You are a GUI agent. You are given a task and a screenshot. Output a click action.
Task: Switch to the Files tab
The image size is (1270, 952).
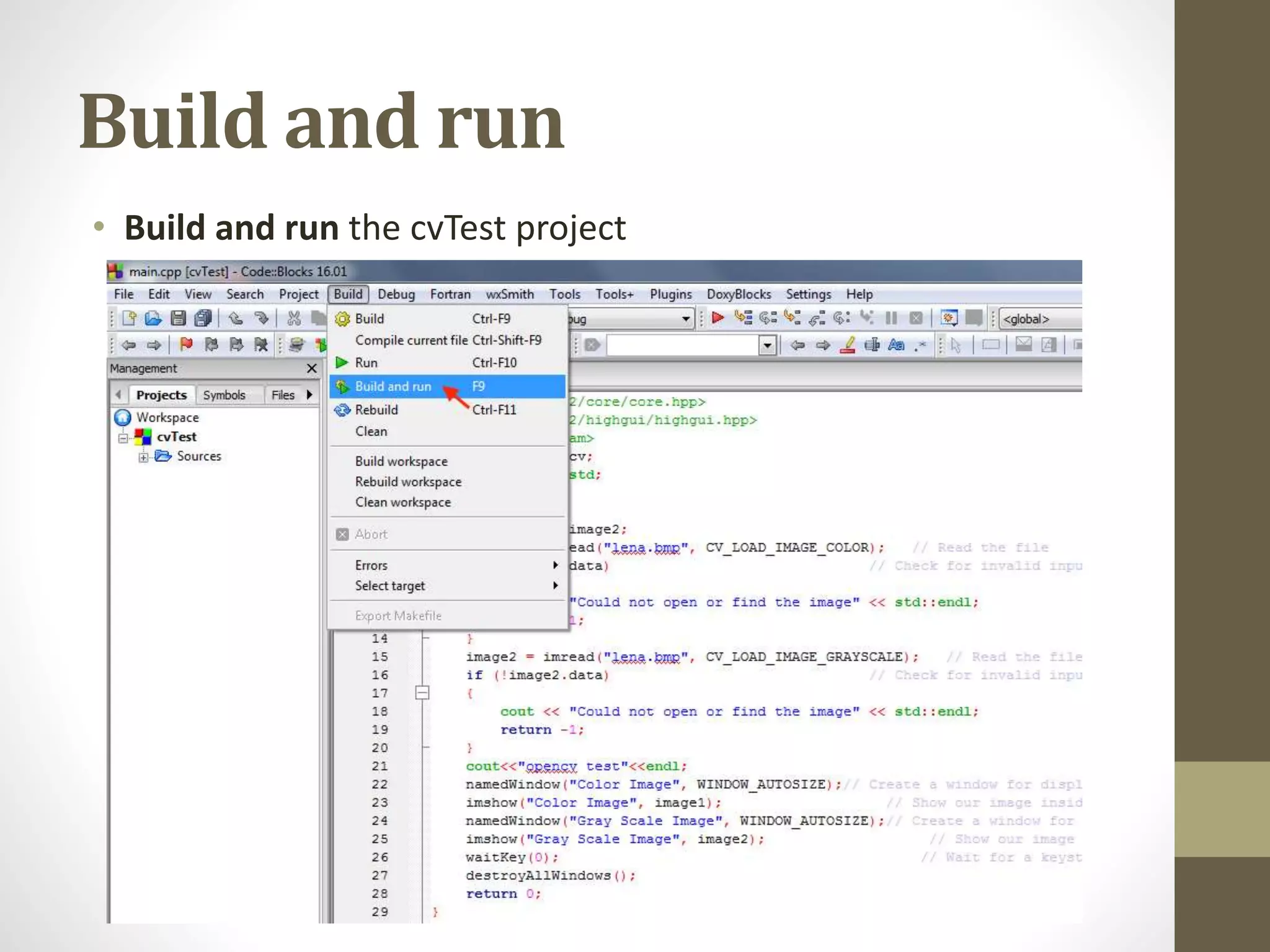(x=283, y=395)
